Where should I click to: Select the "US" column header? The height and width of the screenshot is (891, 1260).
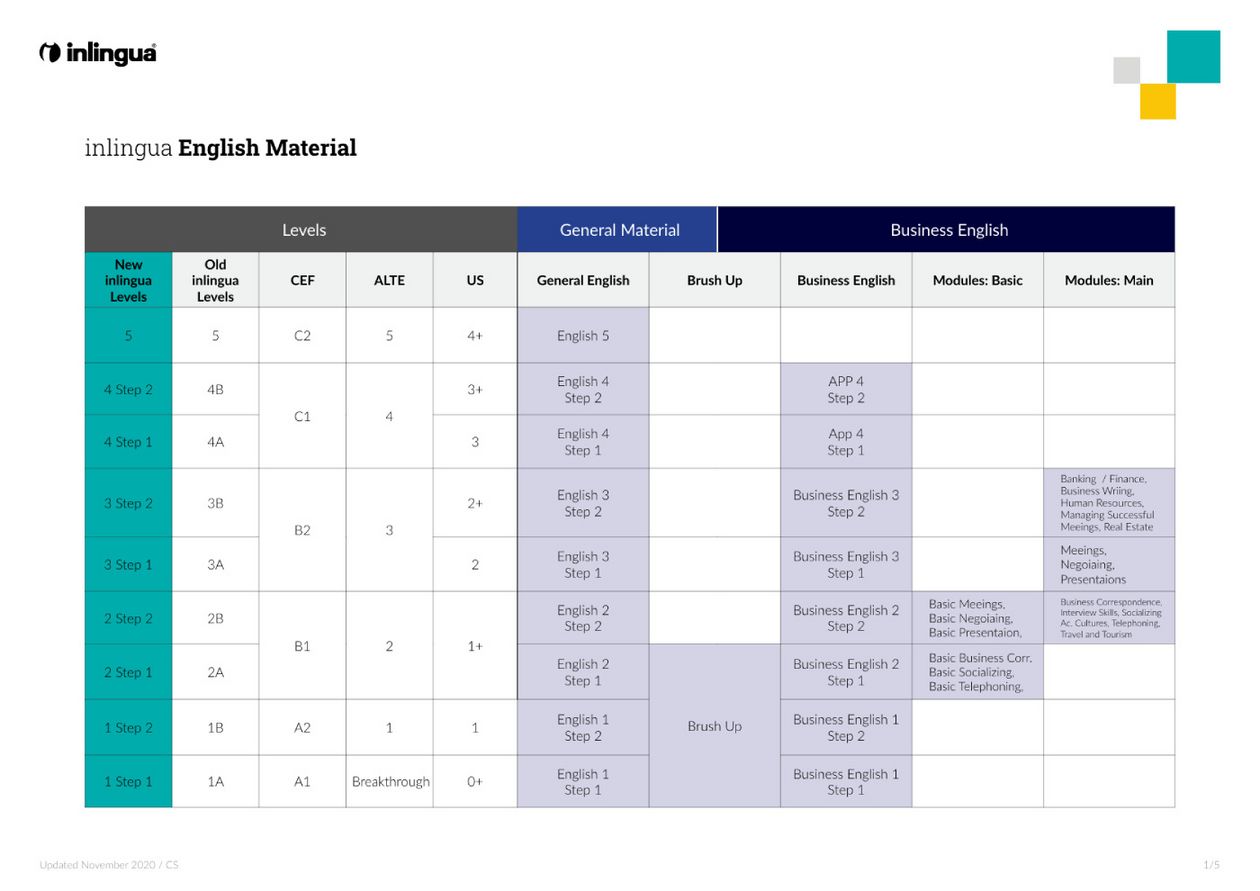pos(475,280)
